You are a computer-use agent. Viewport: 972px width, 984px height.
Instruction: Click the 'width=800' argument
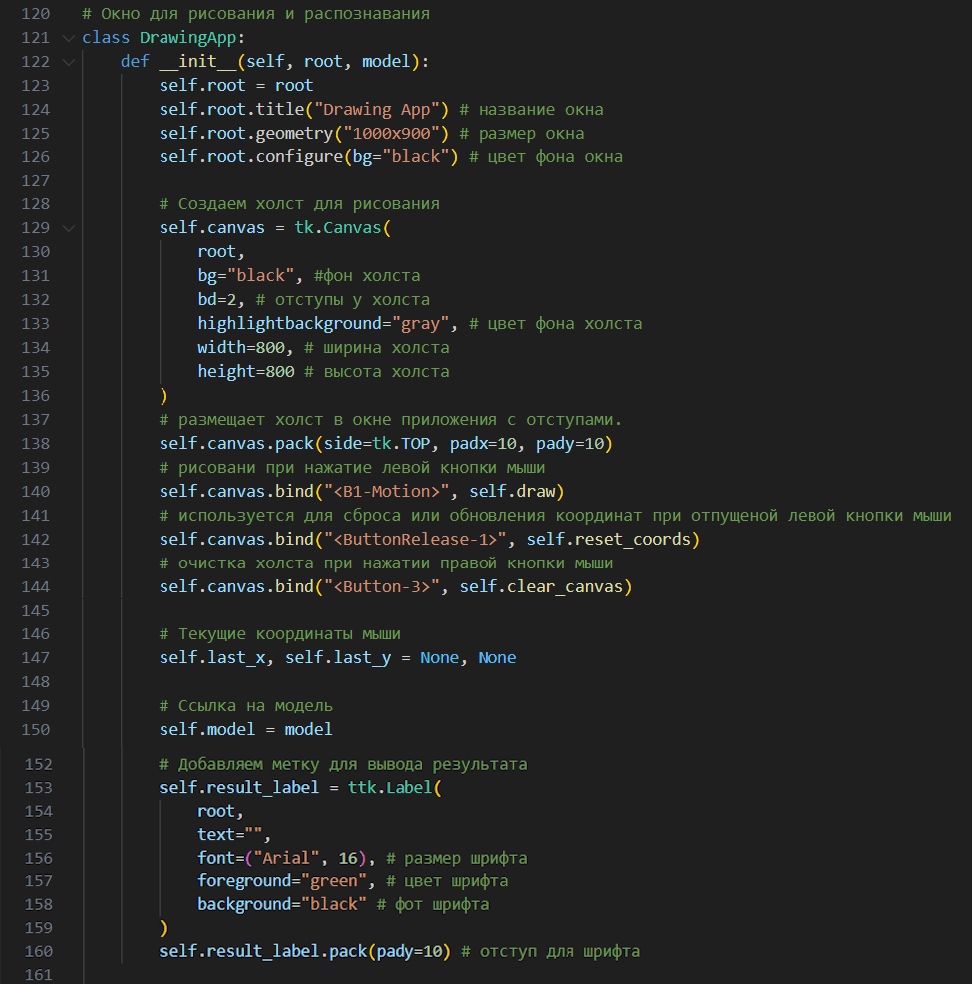tap(241, 348)
